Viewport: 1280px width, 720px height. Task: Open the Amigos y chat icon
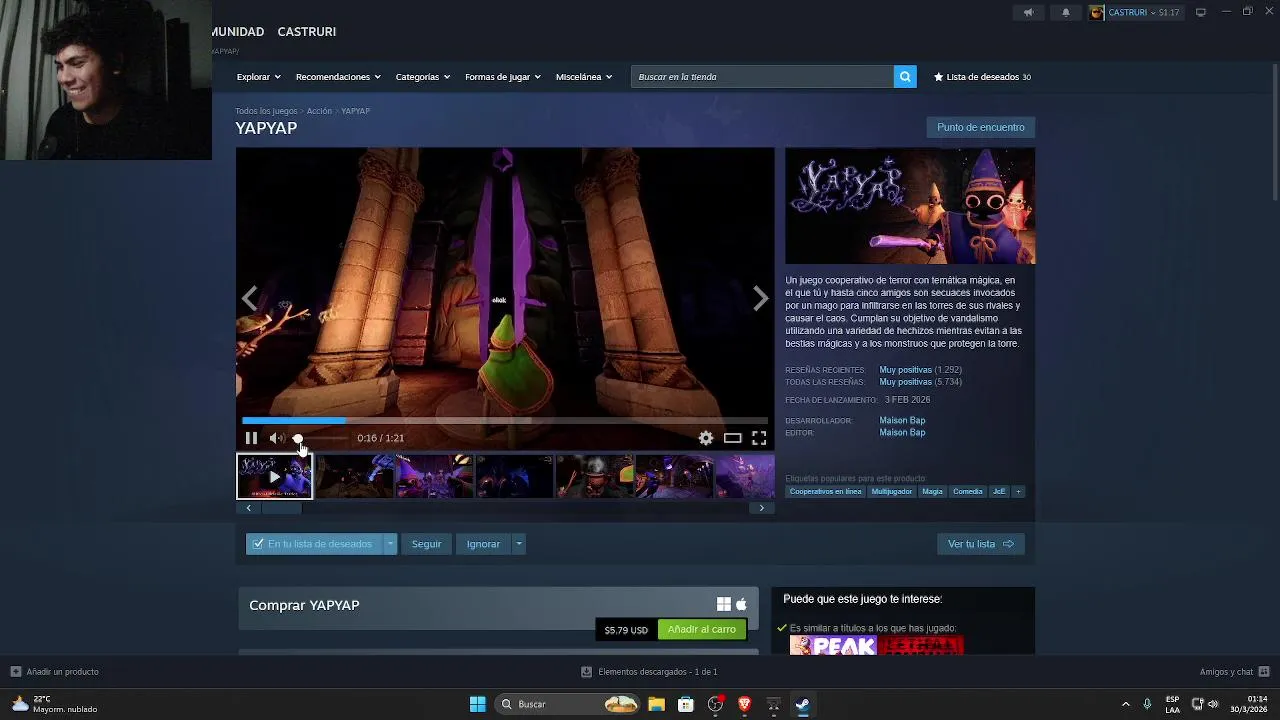click(1264, 672)
